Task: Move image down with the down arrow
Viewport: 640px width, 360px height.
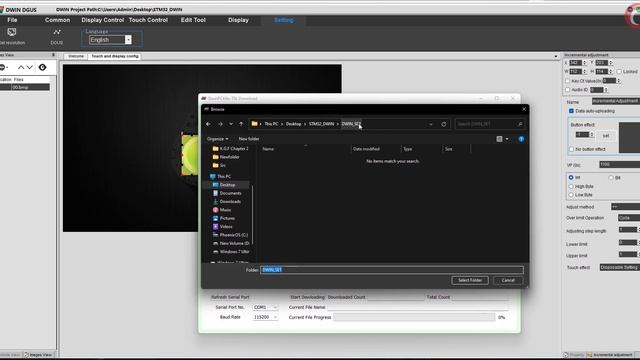Action: coord(29,67)
